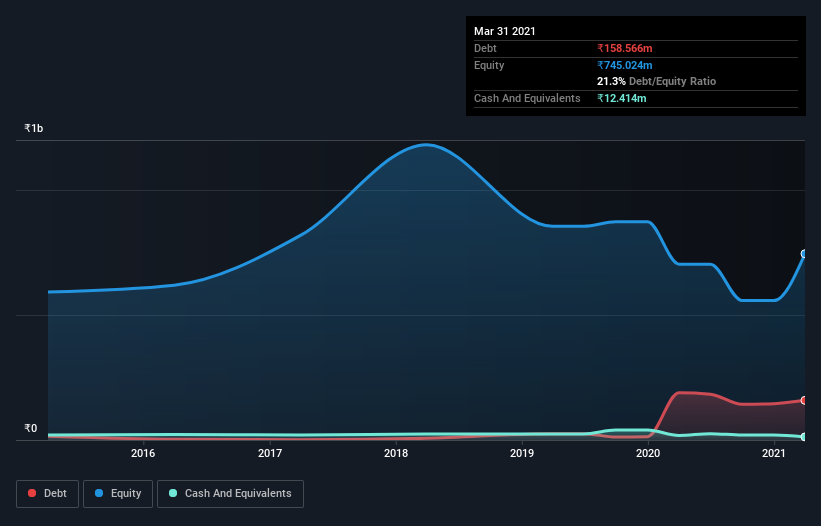Click the 2020 x-axis label

coord(648,453)
